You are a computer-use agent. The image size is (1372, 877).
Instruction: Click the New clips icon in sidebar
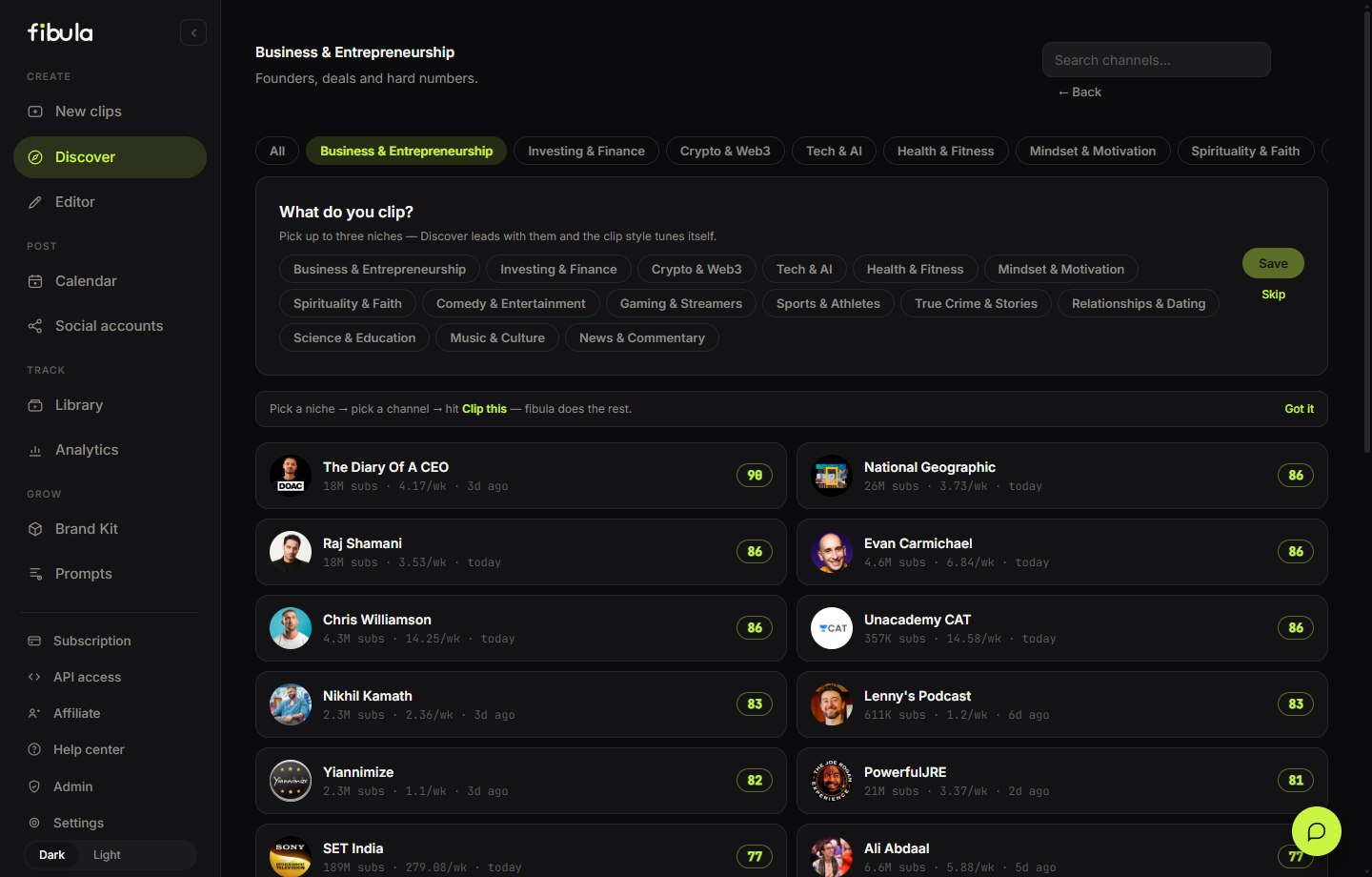[x=35, y=112]
